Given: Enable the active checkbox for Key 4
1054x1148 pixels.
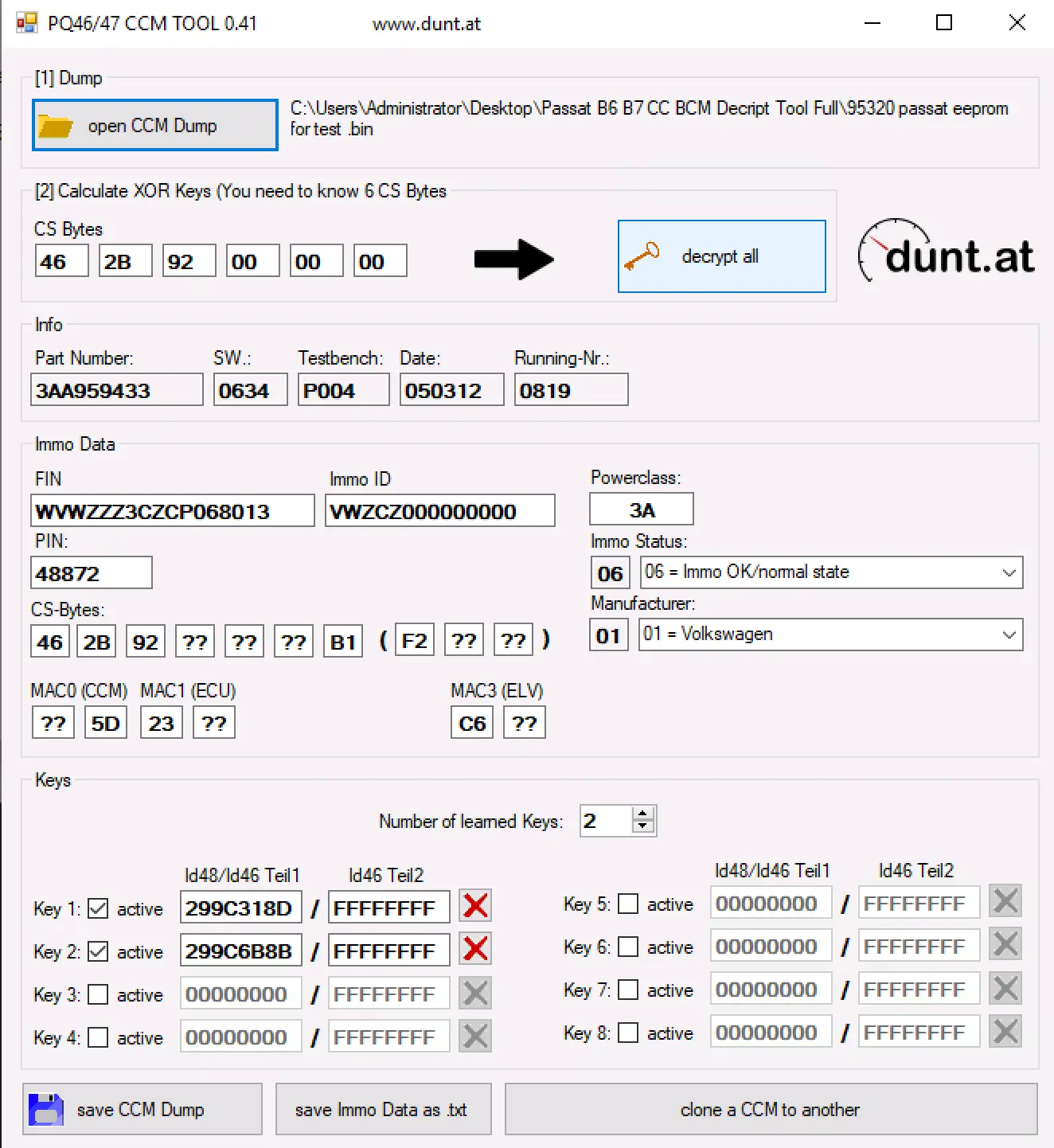Looking at the screenshot, I should click(x=98, y=1037).
